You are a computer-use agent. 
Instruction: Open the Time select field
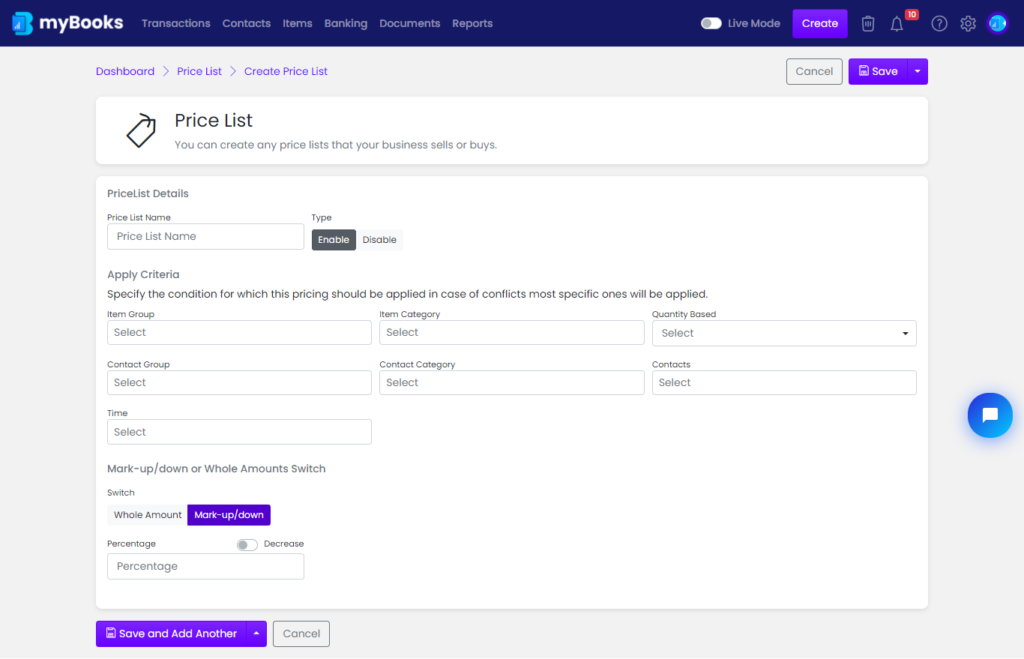click(x=239, y=432)
